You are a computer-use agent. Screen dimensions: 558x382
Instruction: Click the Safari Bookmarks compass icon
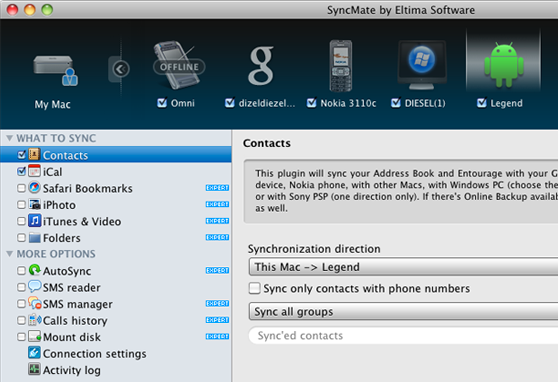(x=34, y=187)
